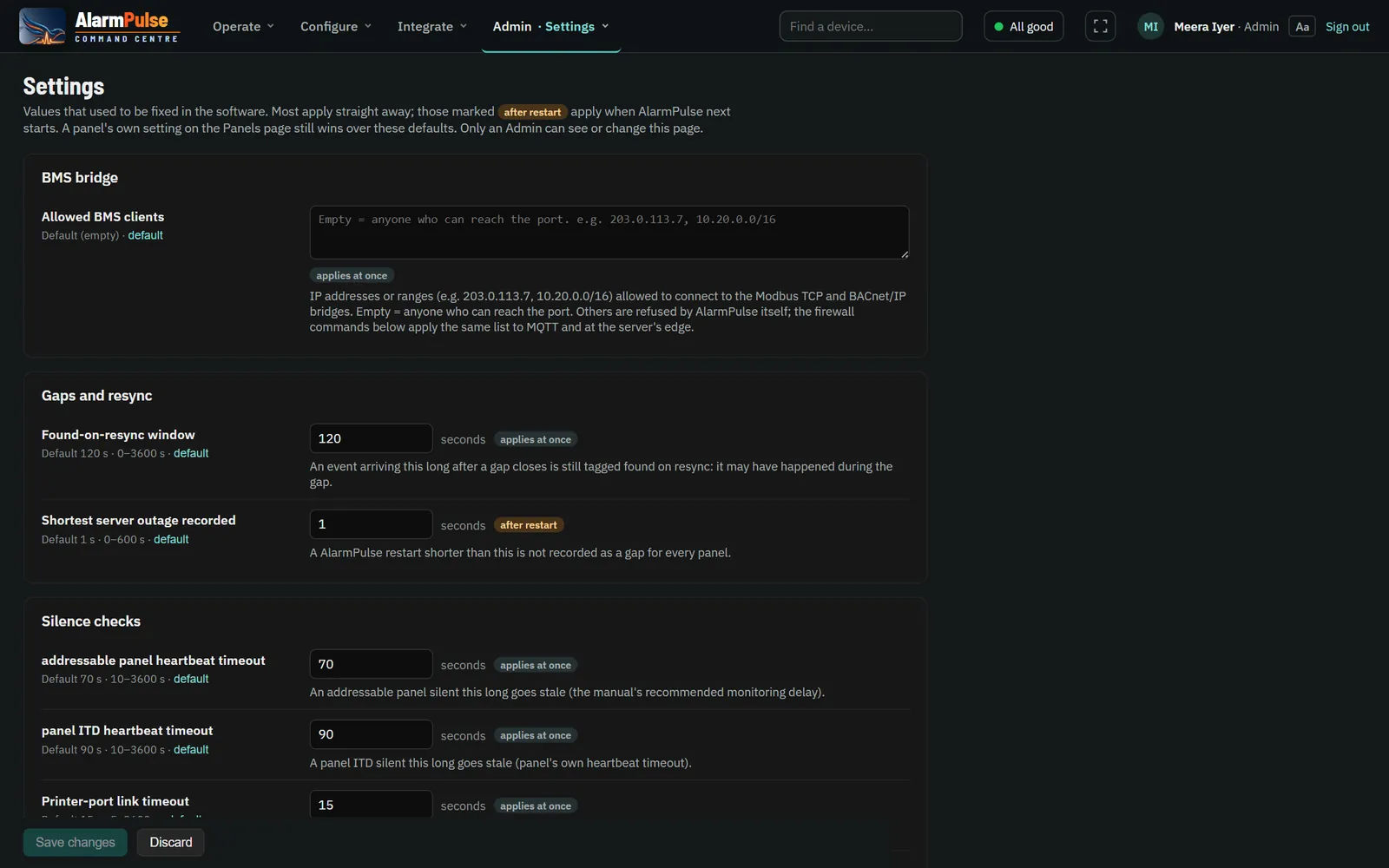The height and width of the screenshot is (868, 1389).
Task: Click the after restart badge beside Shortest outage
Action: click(x=529, y=525)
